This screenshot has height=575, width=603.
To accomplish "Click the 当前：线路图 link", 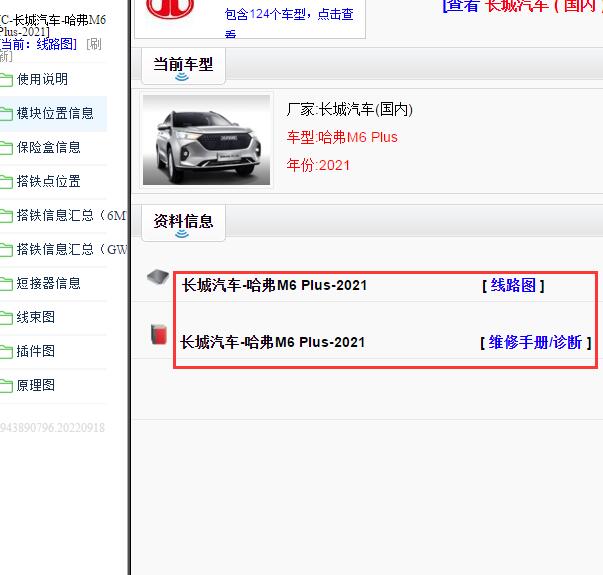I will coord(38,45).
